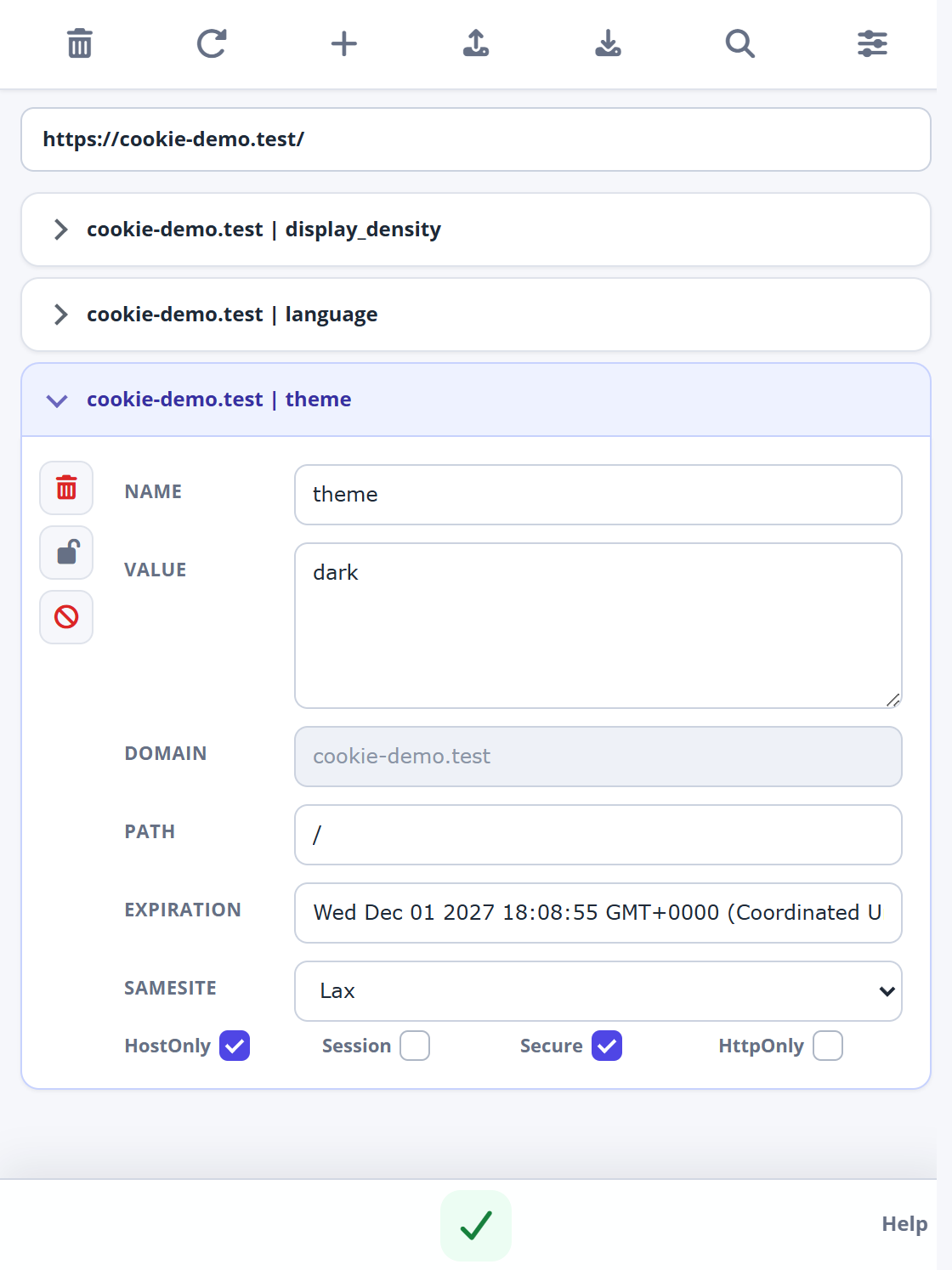This screenshot has height=1270, width=952.
Task: Click the Path field
Action: pos(598,835)
